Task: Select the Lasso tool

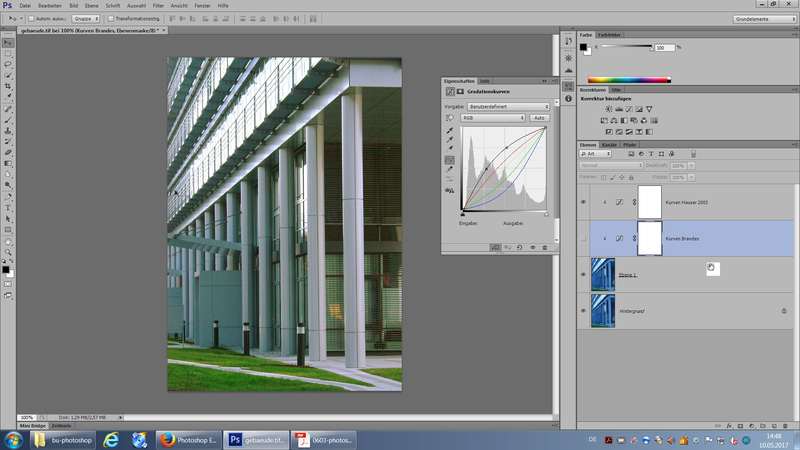Action: [8, 63]
